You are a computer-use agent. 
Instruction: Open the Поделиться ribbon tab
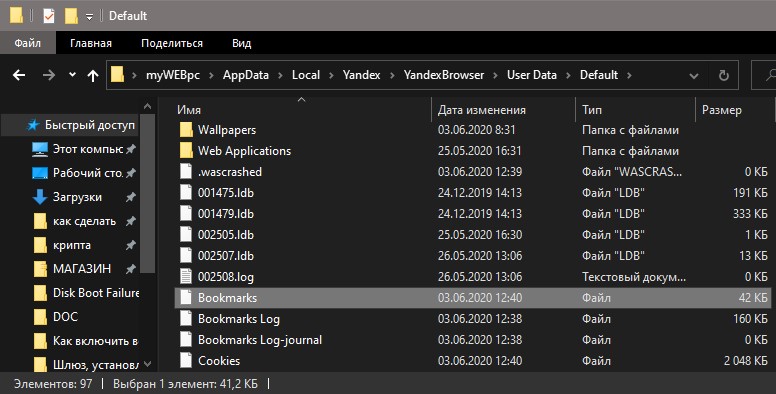pos(172,43)
